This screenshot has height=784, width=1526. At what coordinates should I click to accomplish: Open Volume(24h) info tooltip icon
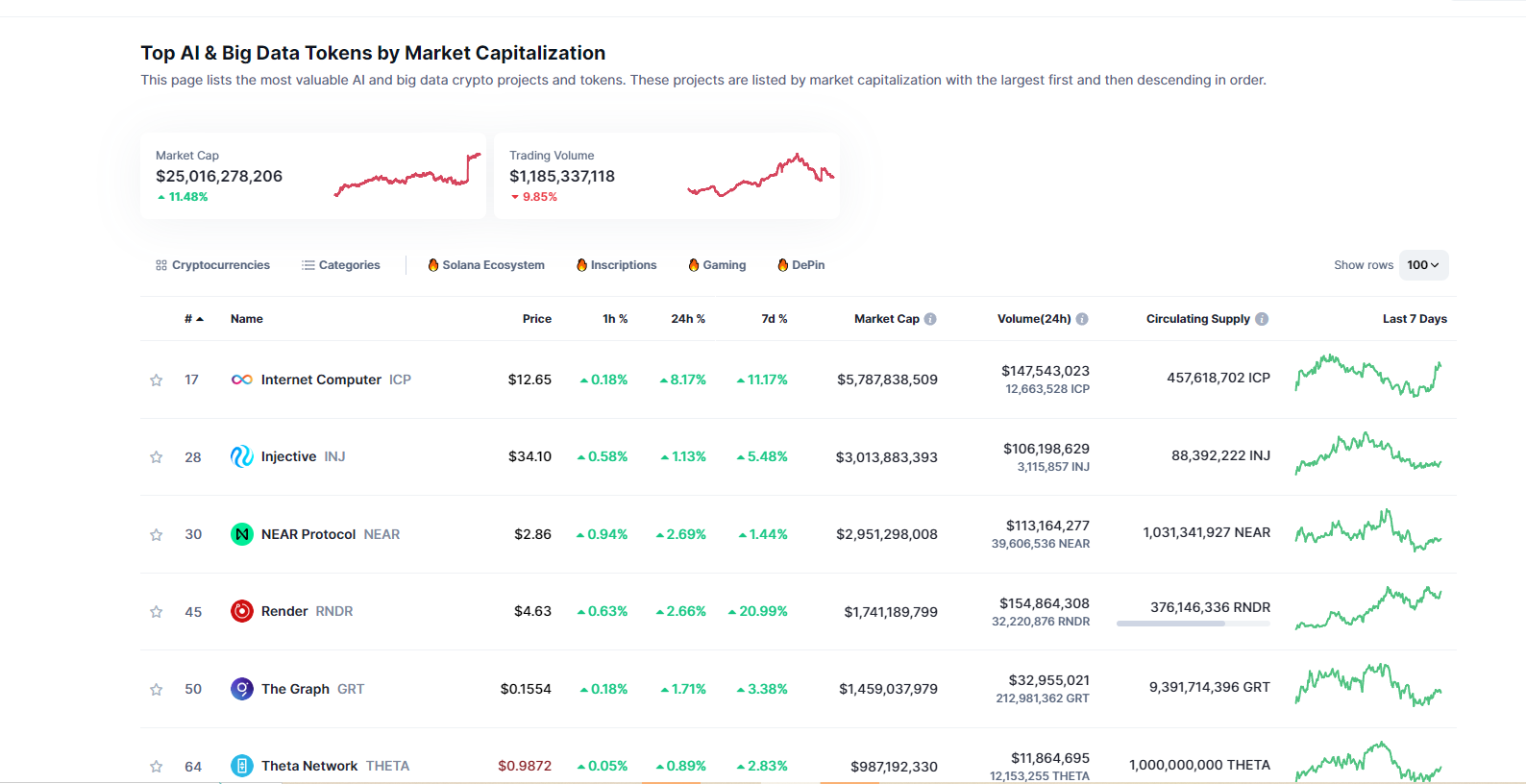click(1082, 319)
